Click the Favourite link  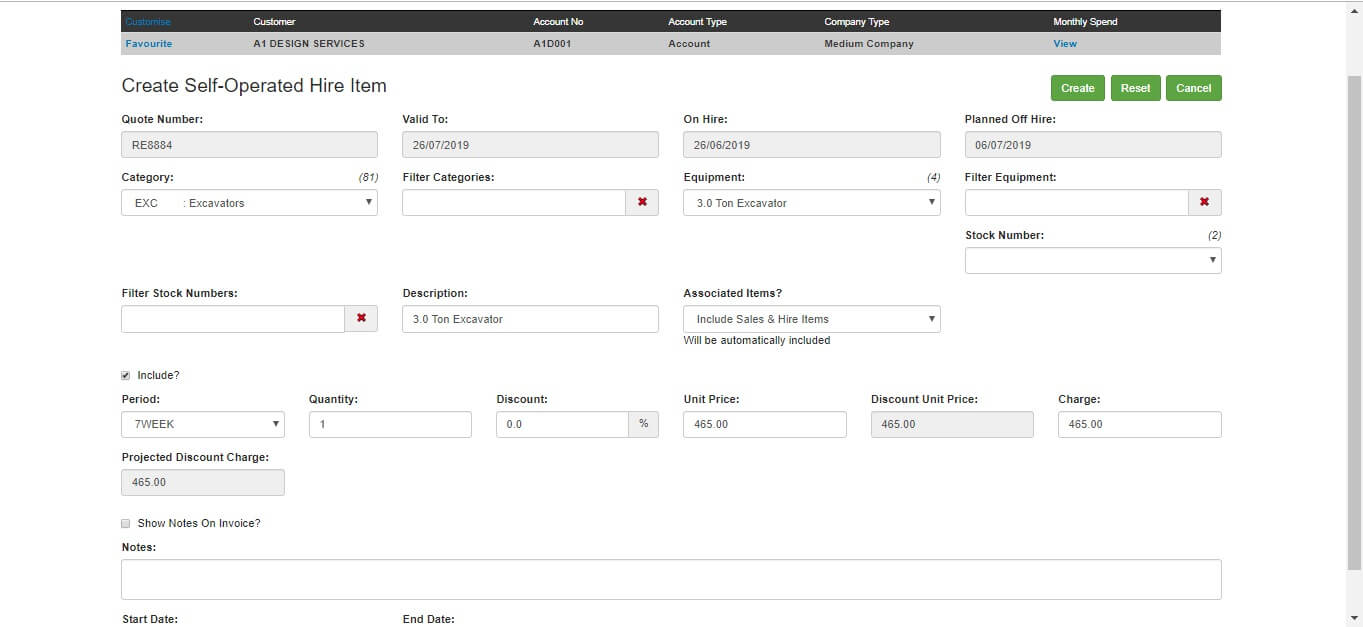click(149, 44)
